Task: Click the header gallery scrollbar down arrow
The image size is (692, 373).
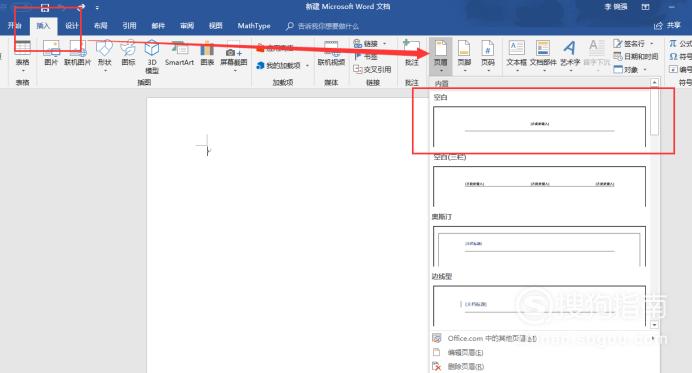Action: coord(654,324)
